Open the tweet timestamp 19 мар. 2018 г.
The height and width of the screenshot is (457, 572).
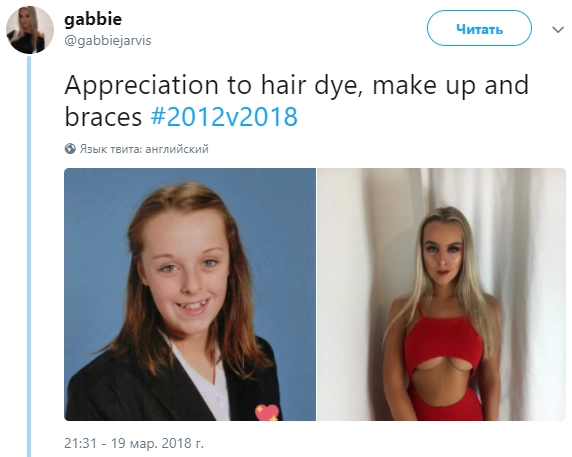[157, 444]
